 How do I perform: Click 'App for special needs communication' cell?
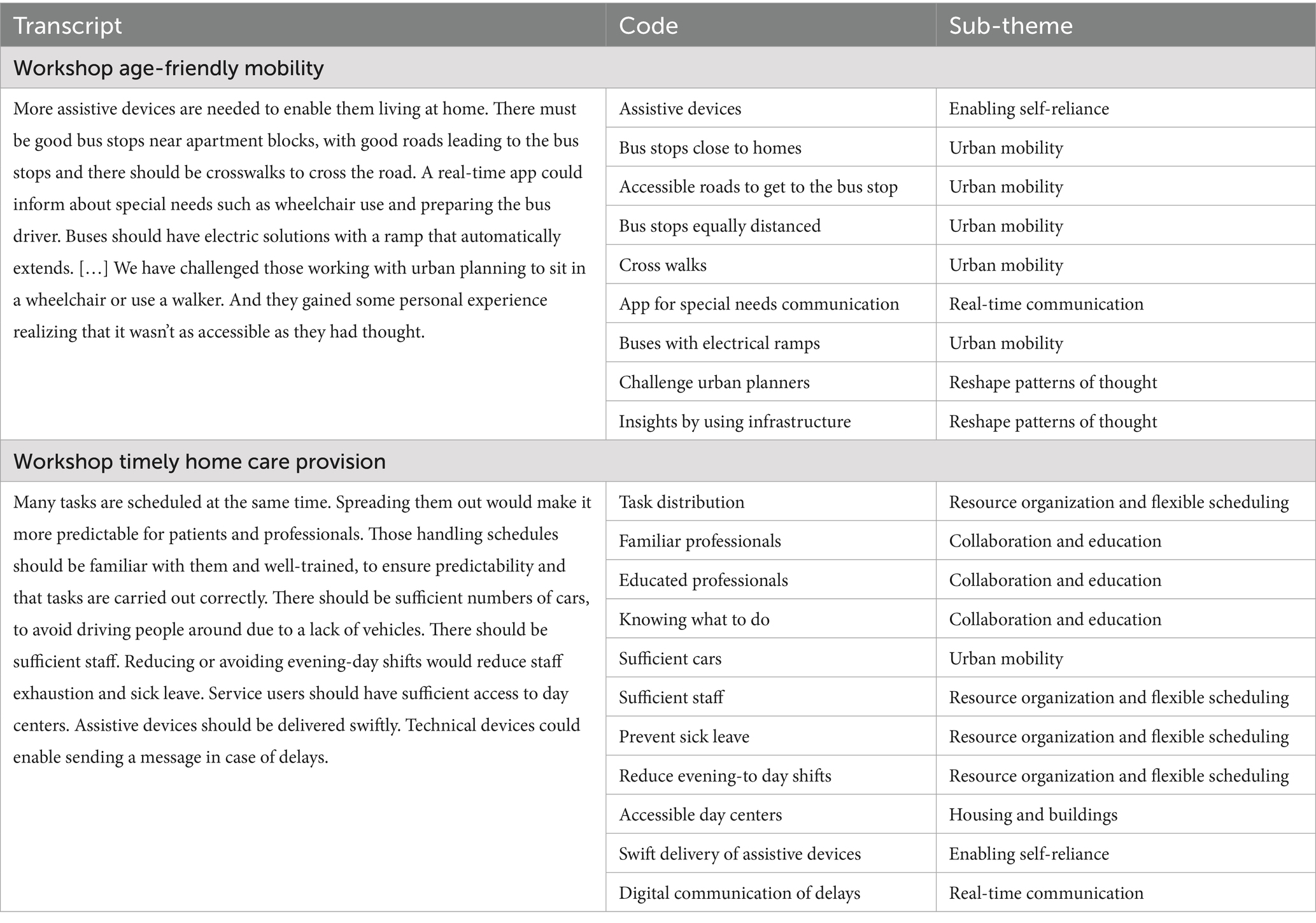(759, 304)
